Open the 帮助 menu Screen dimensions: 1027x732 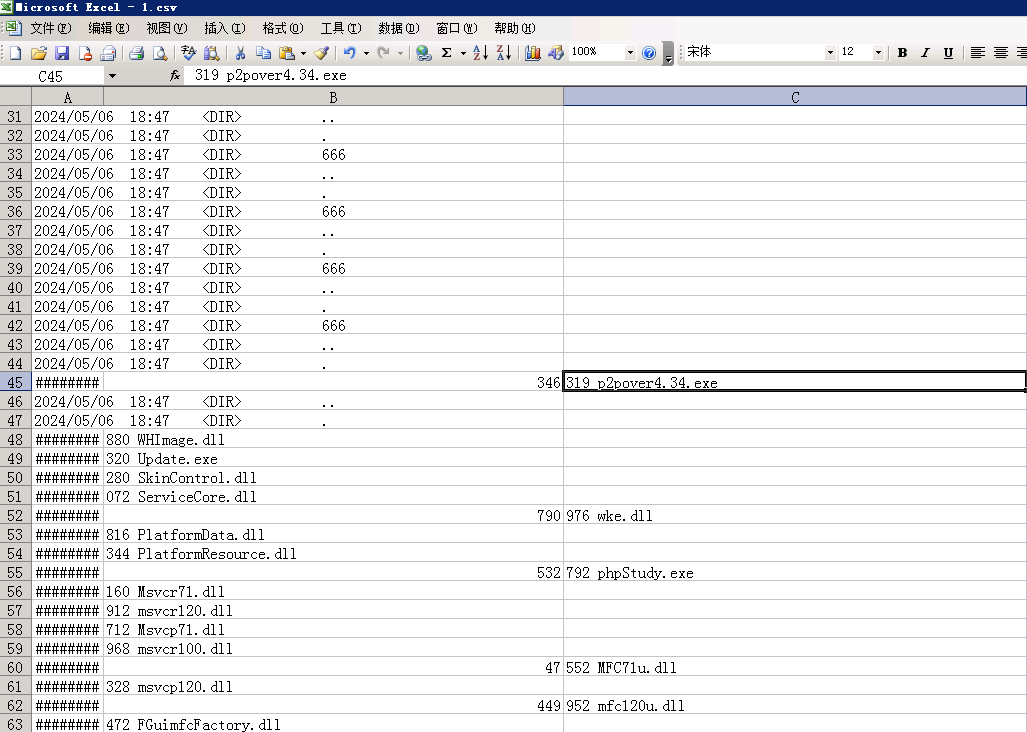[x=514, y=28]
